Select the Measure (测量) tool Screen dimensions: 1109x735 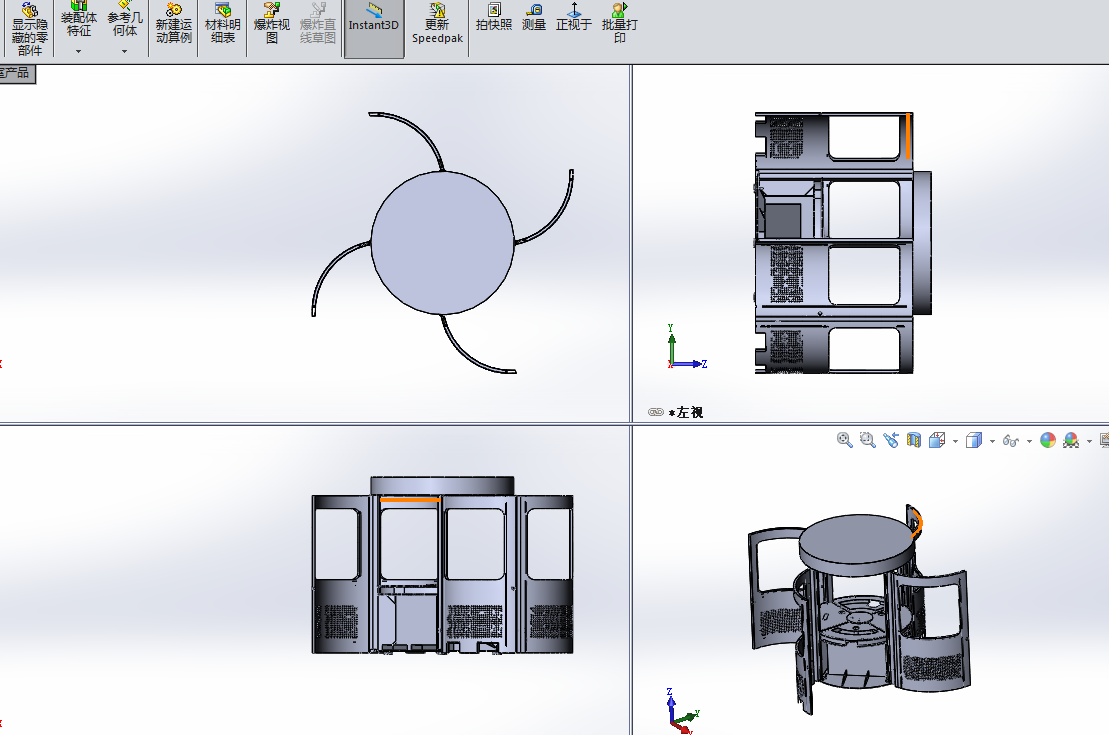tap(534, 18)
